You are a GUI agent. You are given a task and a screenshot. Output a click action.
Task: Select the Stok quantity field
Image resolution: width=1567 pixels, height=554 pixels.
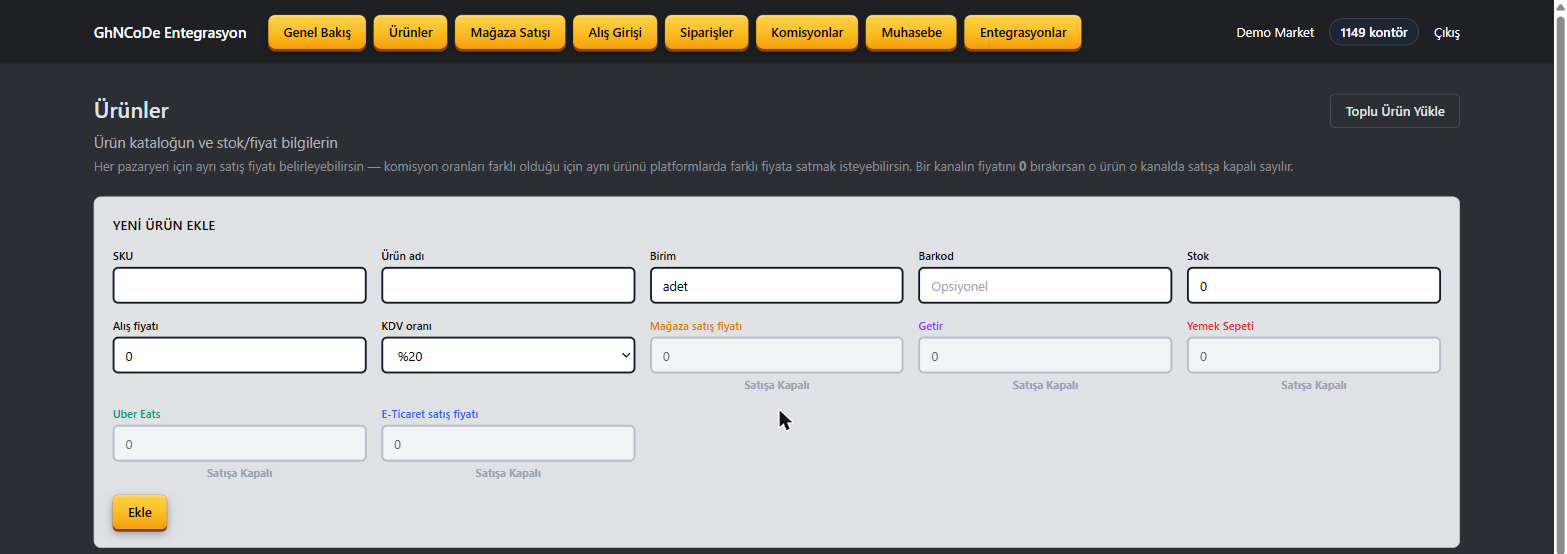1313,285
